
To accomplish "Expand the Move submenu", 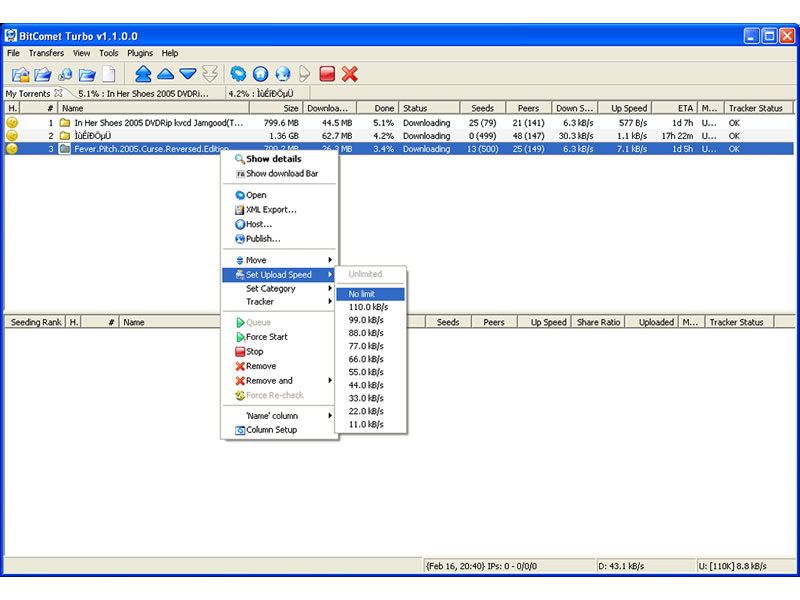I will (x=279, y=260).
